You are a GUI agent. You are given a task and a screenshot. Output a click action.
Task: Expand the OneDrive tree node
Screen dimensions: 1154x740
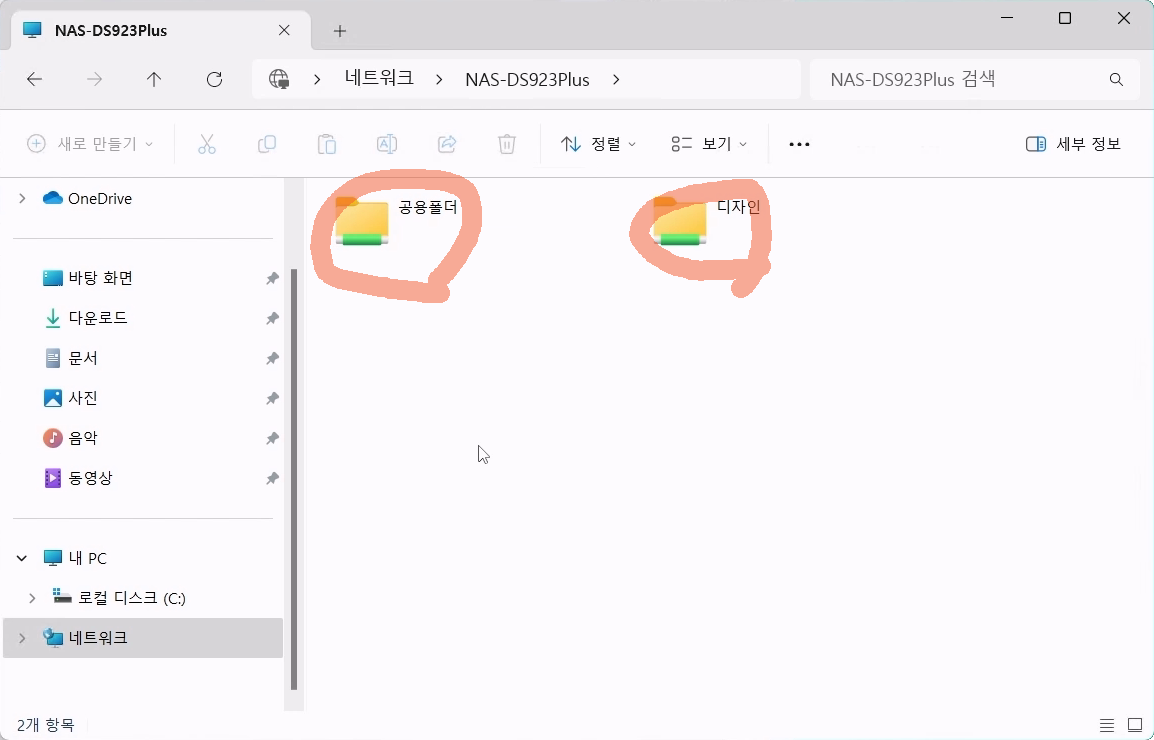coord(22,199)
